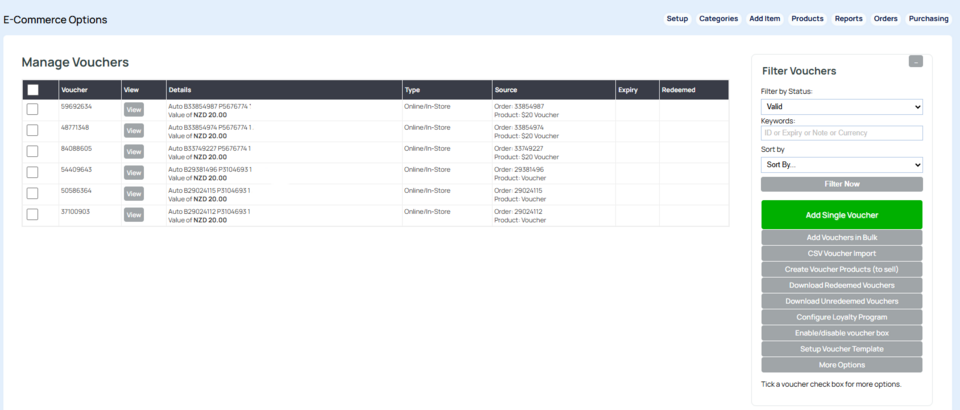Click Add Vouchers in Bulk

click(842, 237)
